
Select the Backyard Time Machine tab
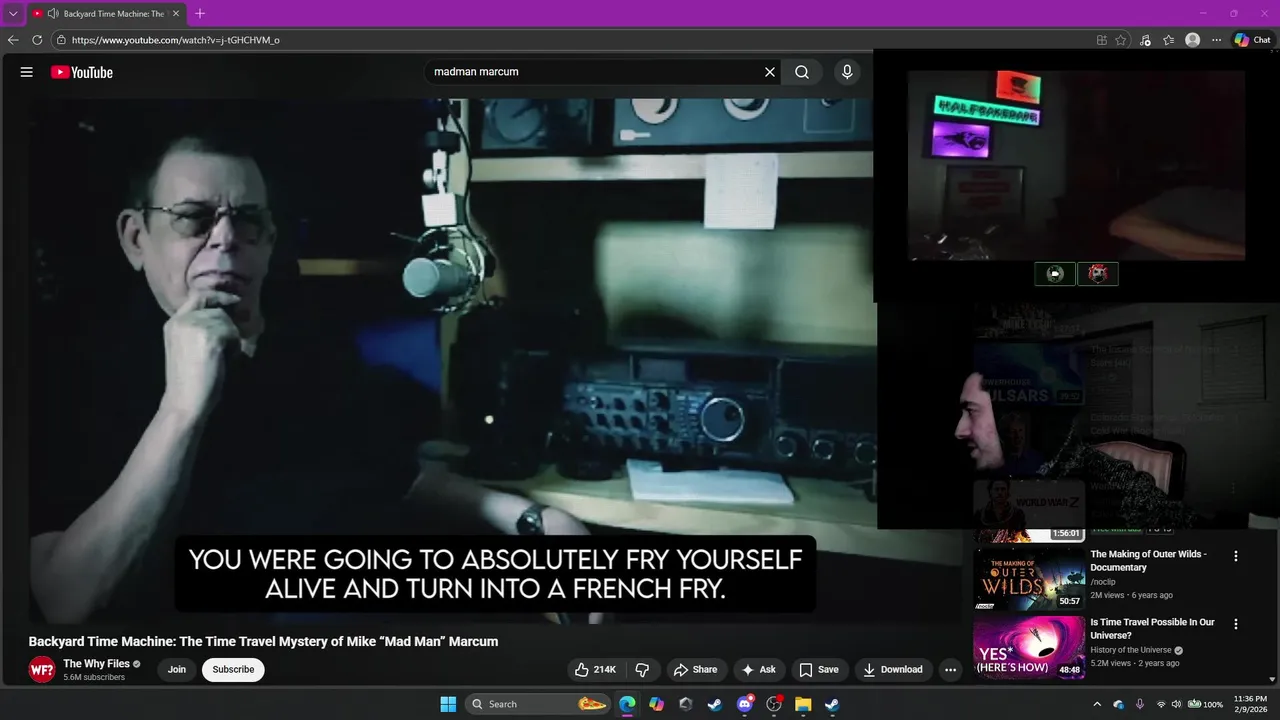click(106, 14)
